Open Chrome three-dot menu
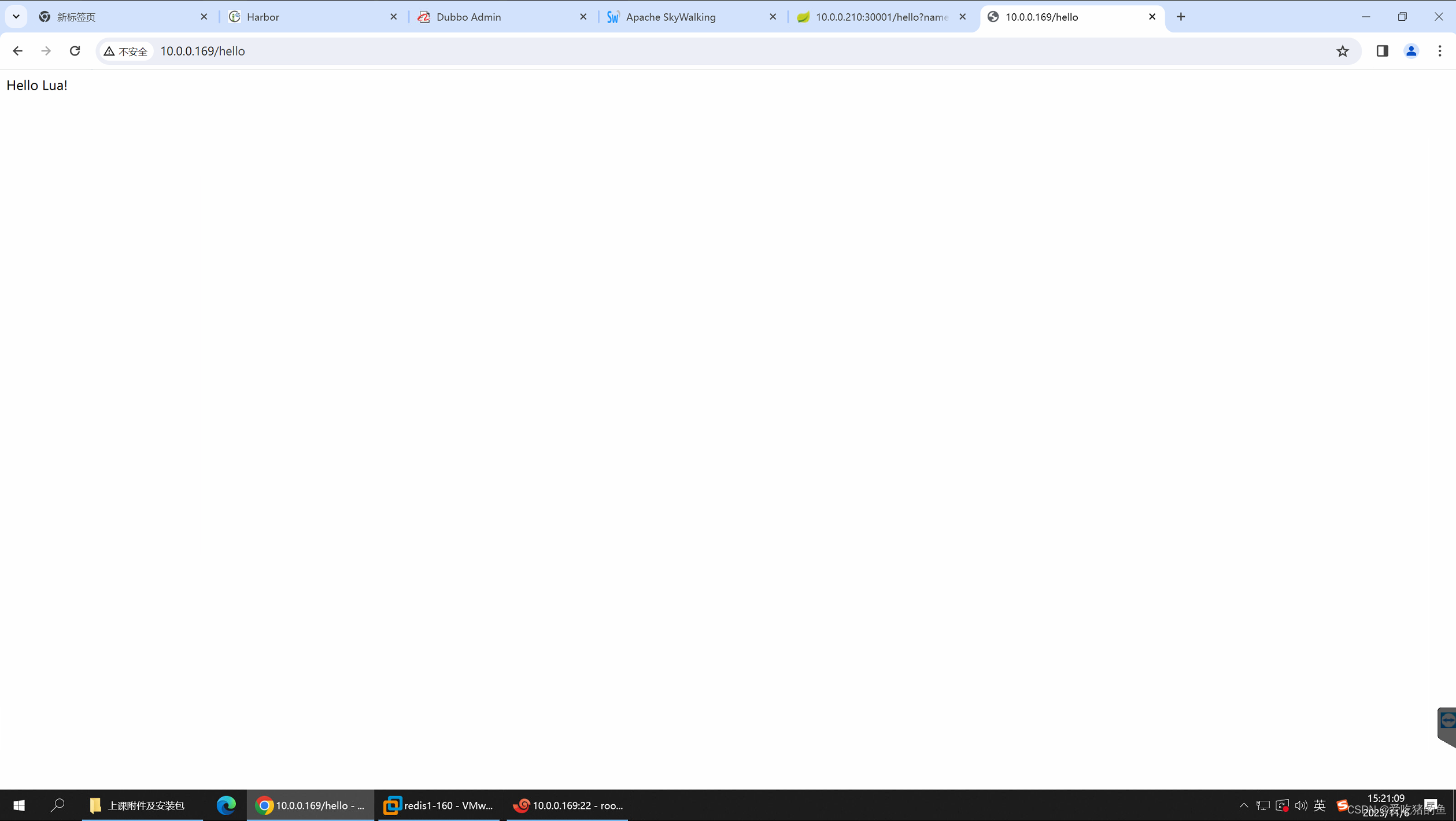This screenshot has width=1456, height=821. 1440,51
